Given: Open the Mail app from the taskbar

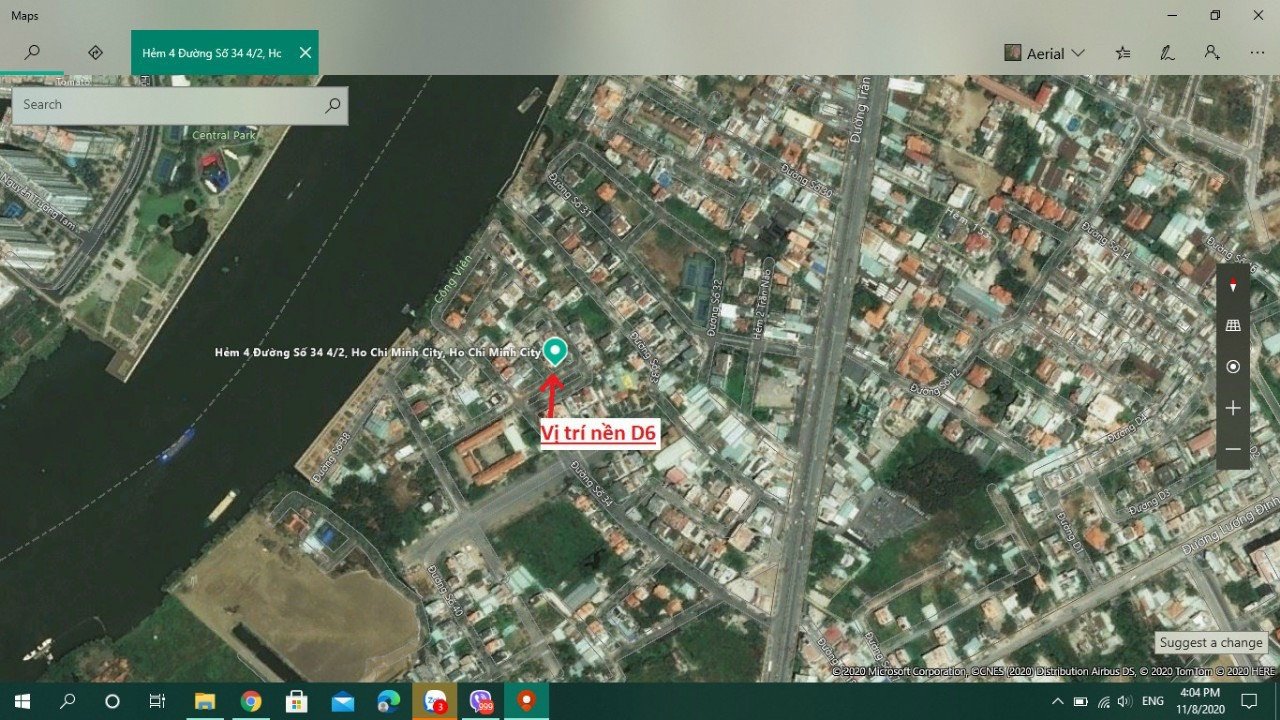Looking at the screenshot, I should coord(343,701).
